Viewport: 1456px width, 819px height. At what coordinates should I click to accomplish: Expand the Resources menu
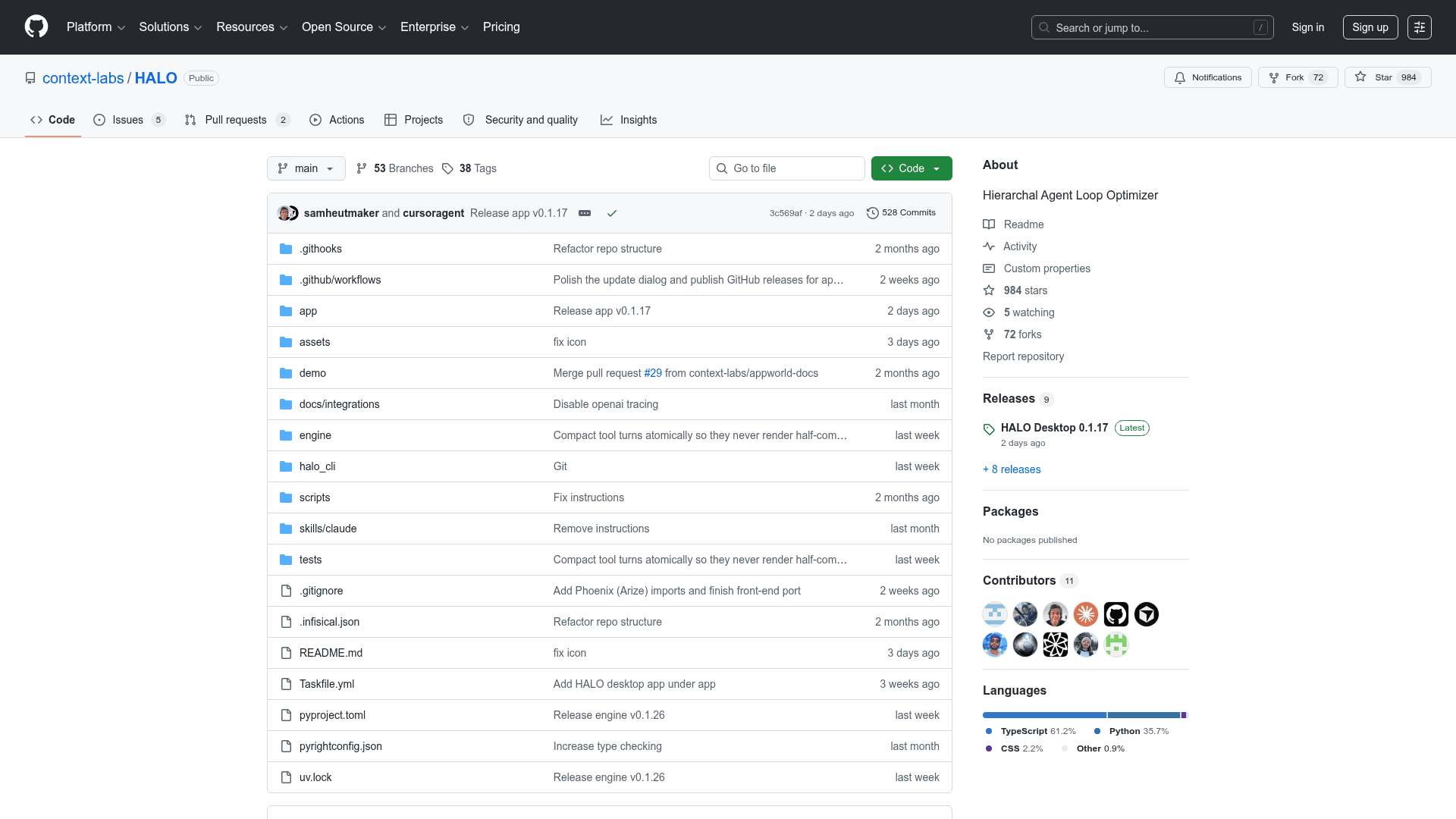click(x=252, y=27)
